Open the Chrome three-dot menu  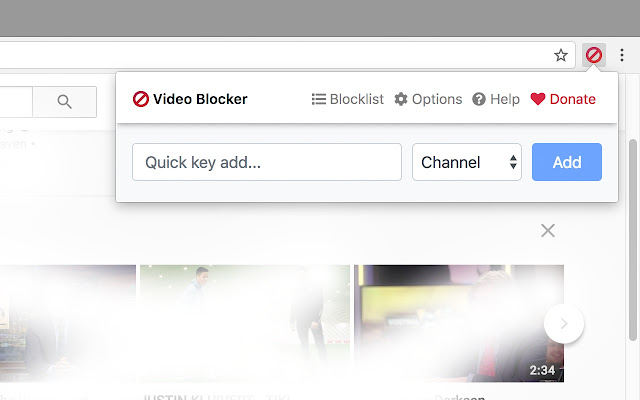click(x=622, y=55)
